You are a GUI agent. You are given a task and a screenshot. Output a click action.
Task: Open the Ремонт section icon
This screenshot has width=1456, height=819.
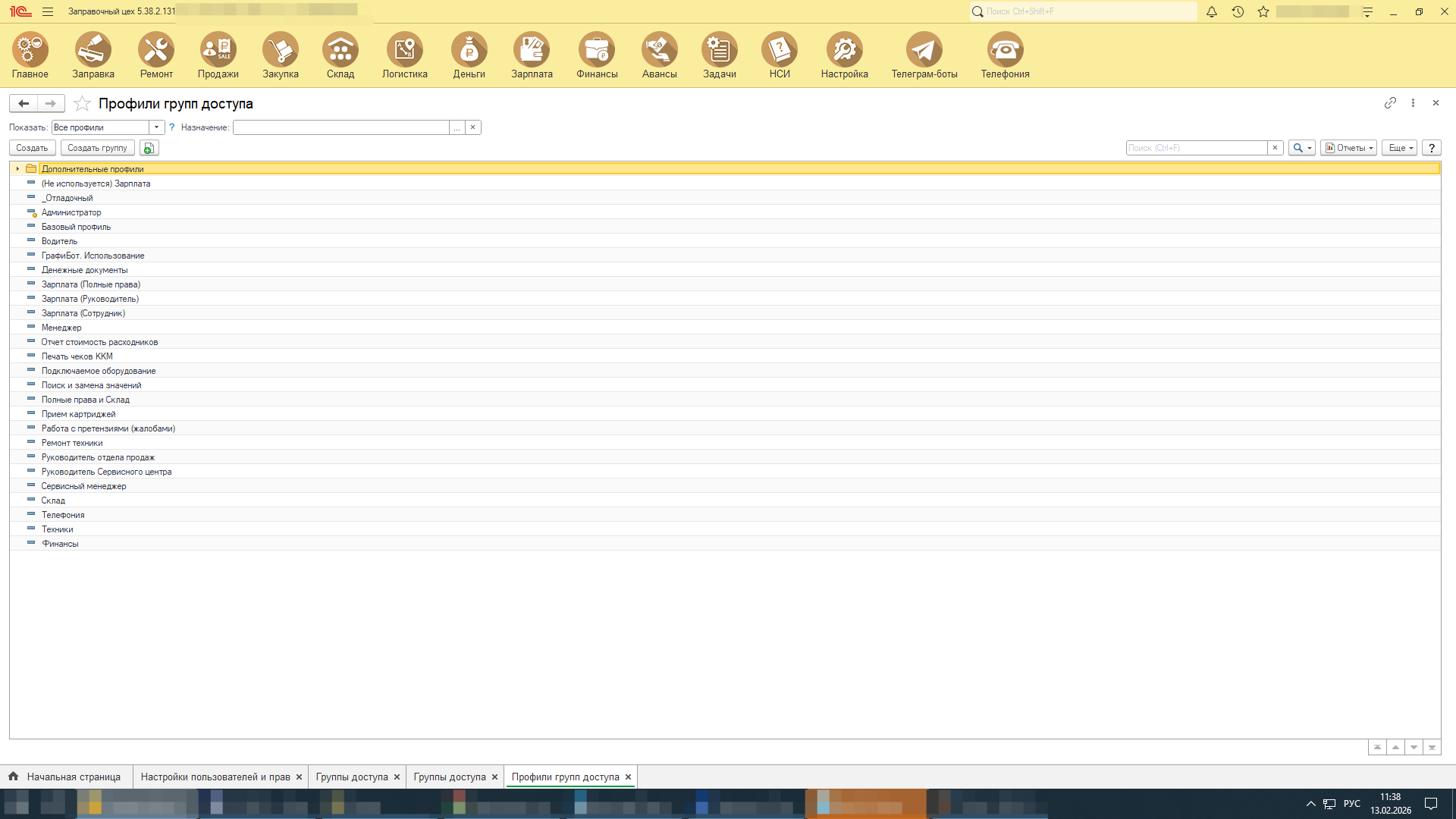[156, 50]
